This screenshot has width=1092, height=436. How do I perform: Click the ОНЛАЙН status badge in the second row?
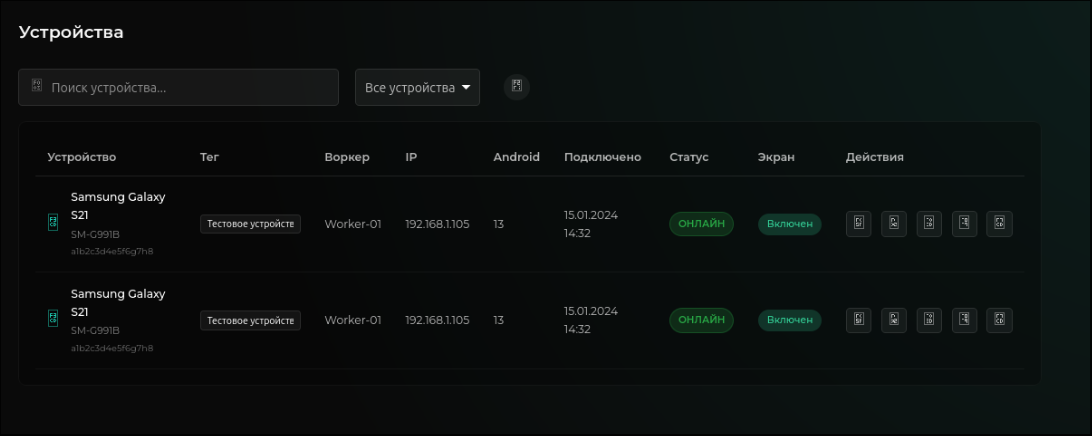click(x=701, y=320)
